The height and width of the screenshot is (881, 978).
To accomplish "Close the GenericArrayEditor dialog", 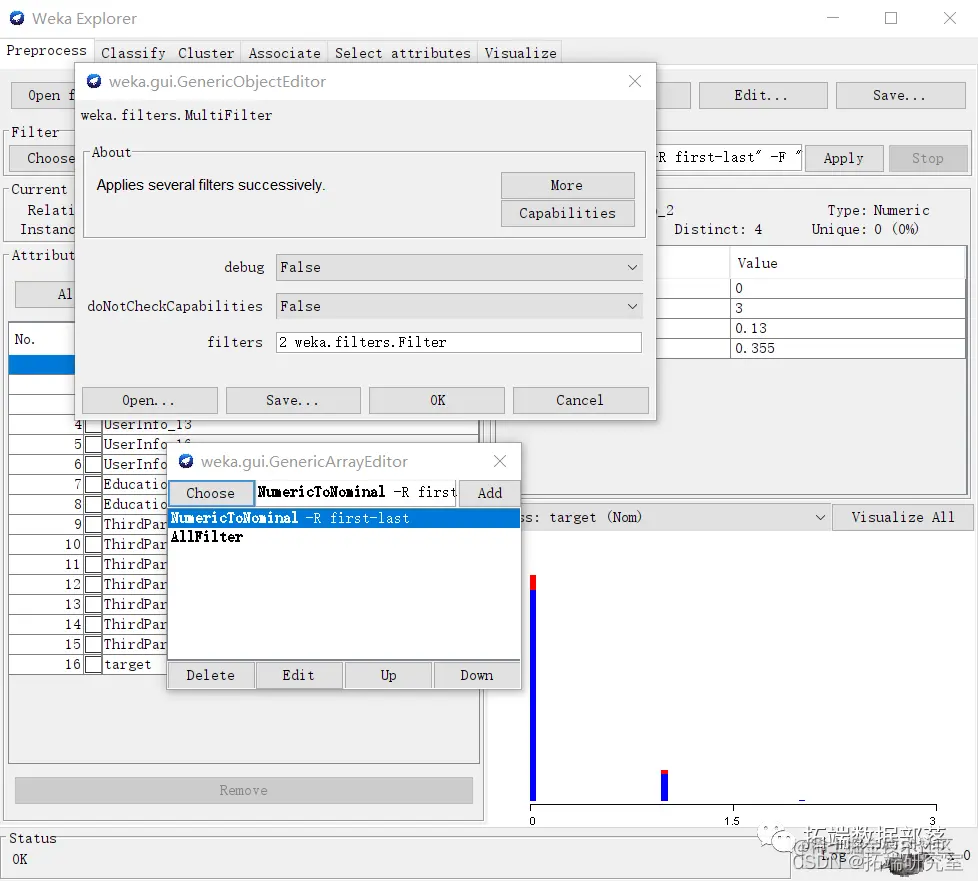I will point(500,461).
